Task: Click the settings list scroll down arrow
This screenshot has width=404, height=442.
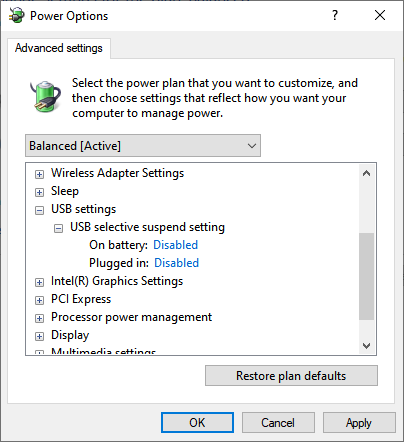Action: coord(367,346)
